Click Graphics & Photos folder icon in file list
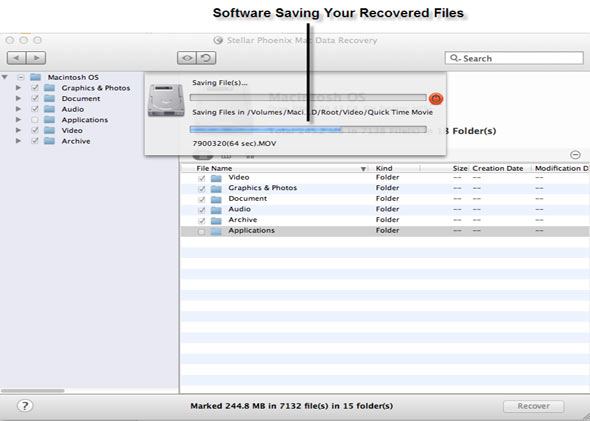Viewport: 590px width, 421px height. pos(216,188)
